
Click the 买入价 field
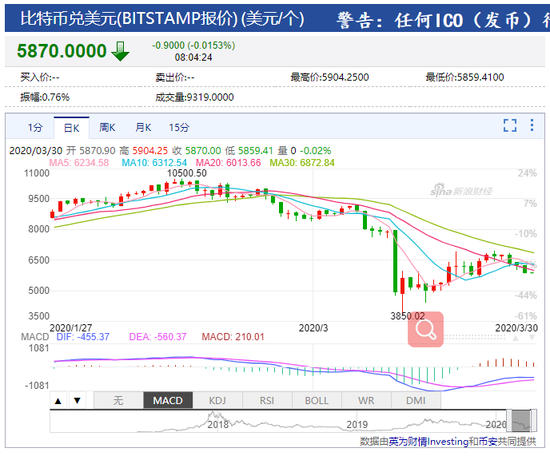coord(40,77)
